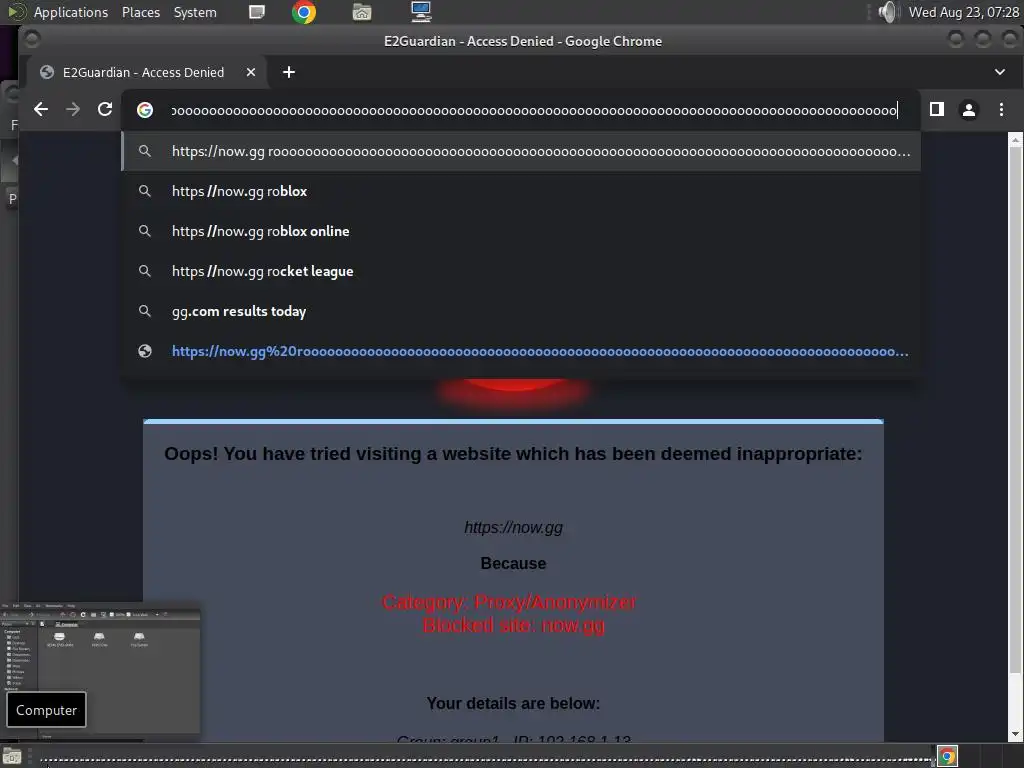This screenshot has width=1024, height=768.
Task: Click the Google icon in address bar
Action: tap(145, 110)
